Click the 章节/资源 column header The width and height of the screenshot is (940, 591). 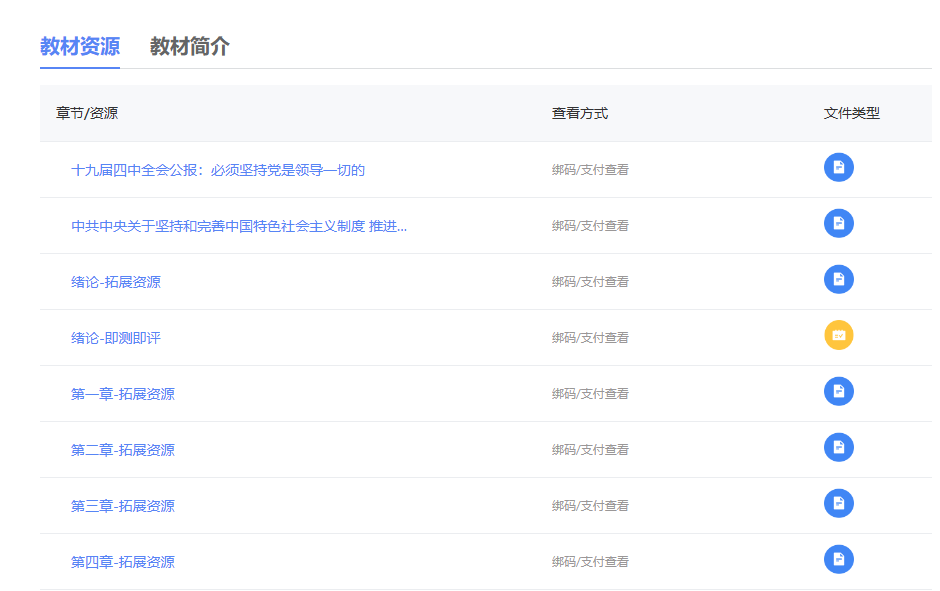tap(87, 113)
